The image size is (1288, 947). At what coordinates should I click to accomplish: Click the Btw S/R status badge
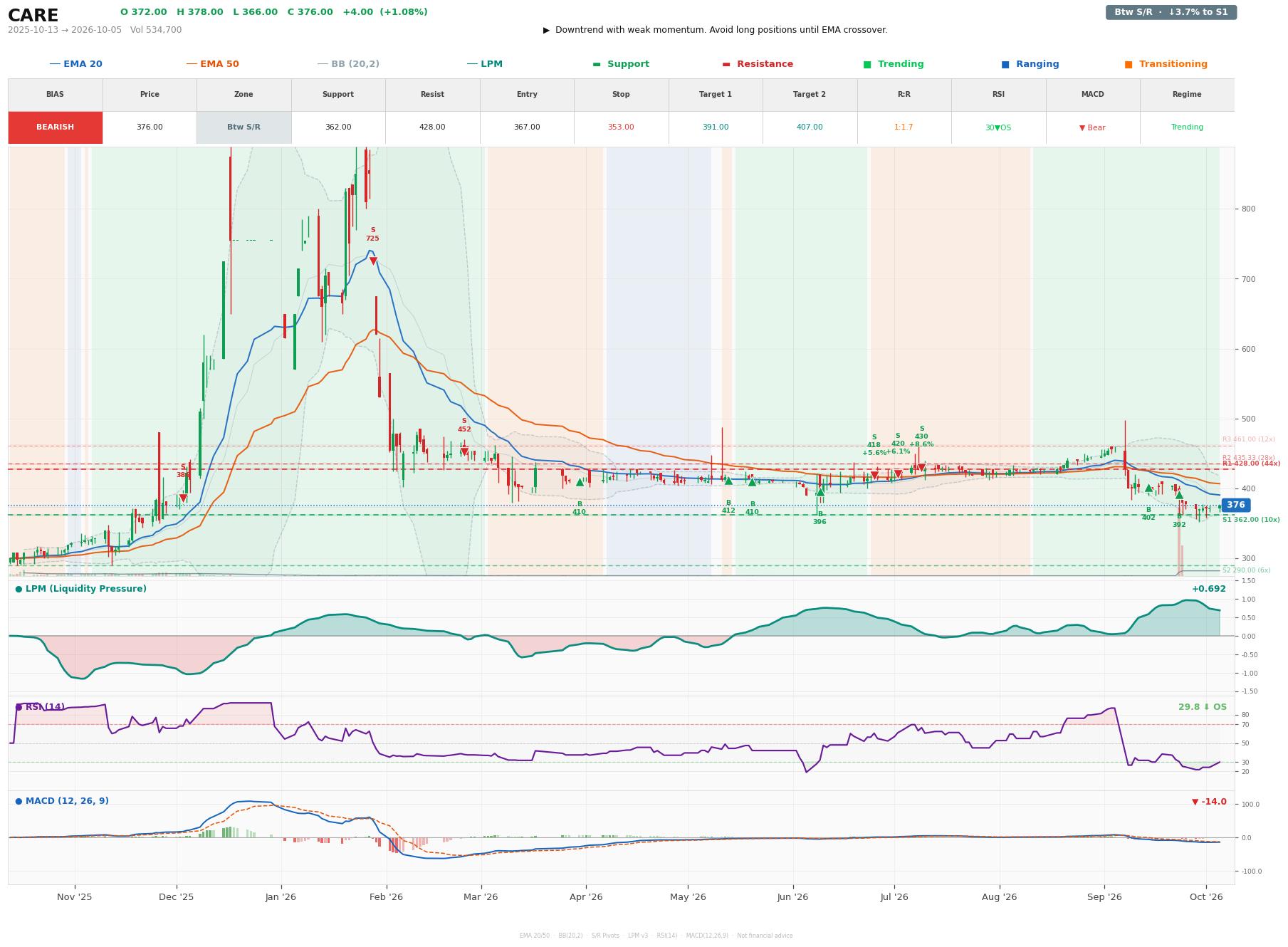pos(1171,12)
